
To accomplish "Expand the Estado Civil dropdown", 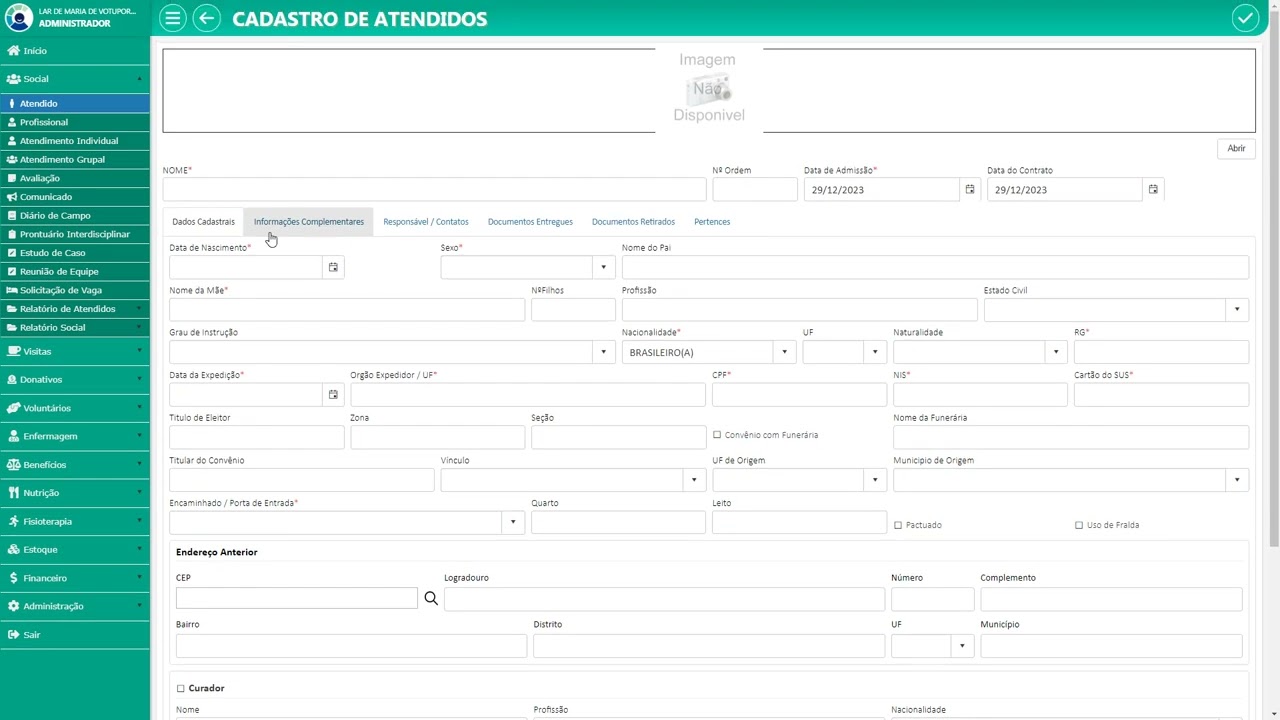I will [1236, 309].
